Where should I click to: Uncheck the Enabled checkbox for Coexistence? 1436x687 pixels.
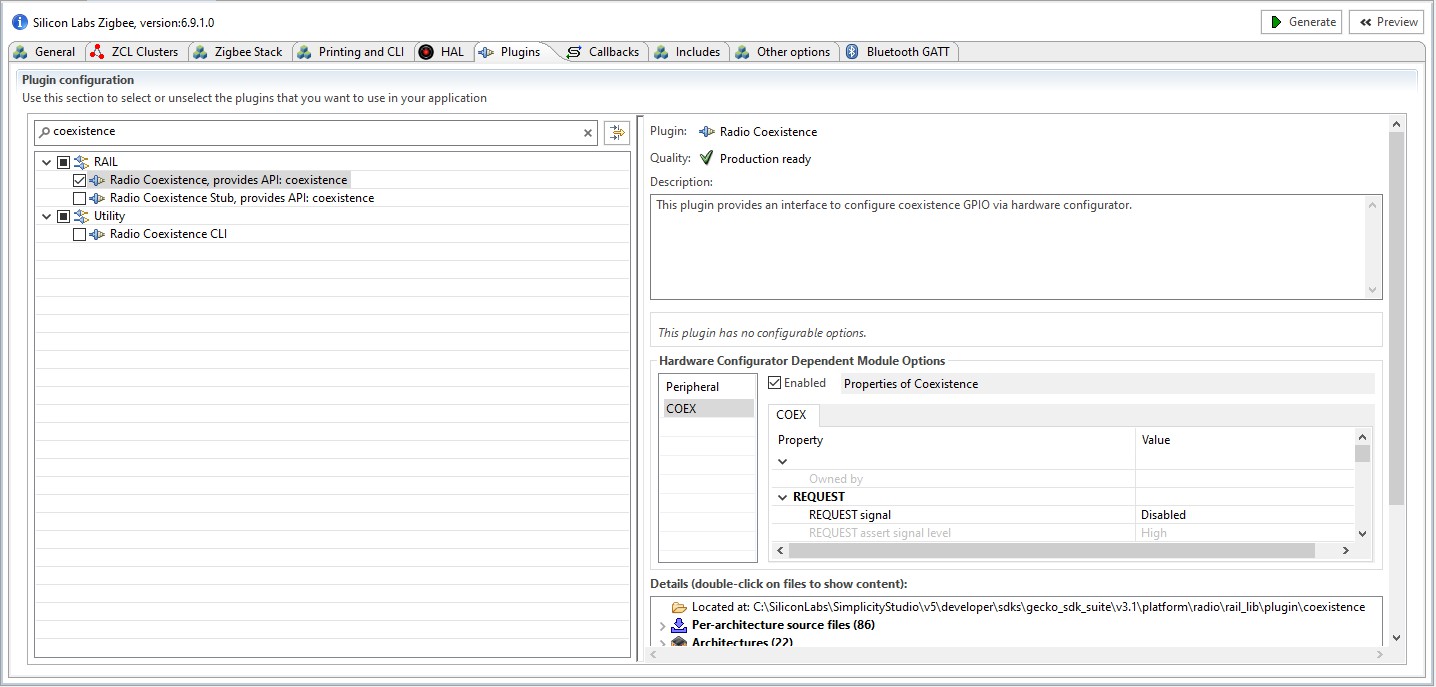[775, 383]
